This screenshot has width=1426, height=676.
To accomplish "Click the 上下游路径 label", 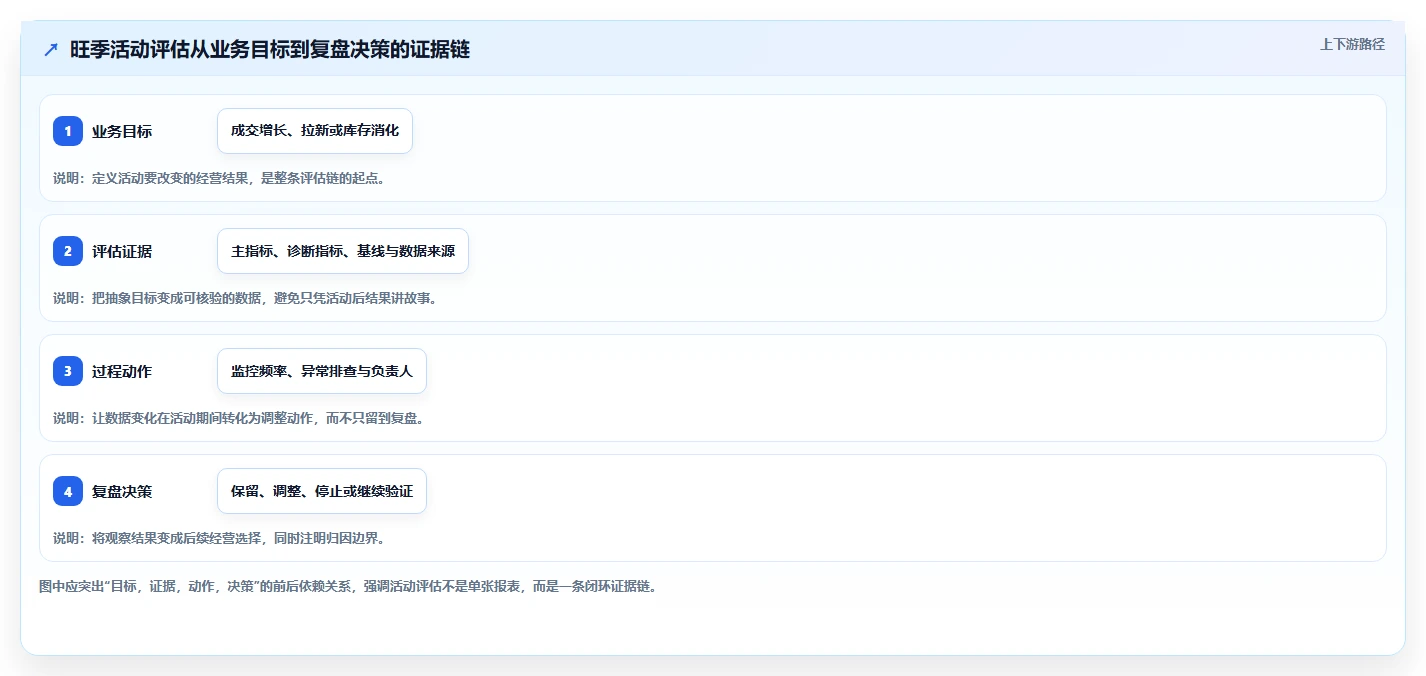I will [1352, 44].
